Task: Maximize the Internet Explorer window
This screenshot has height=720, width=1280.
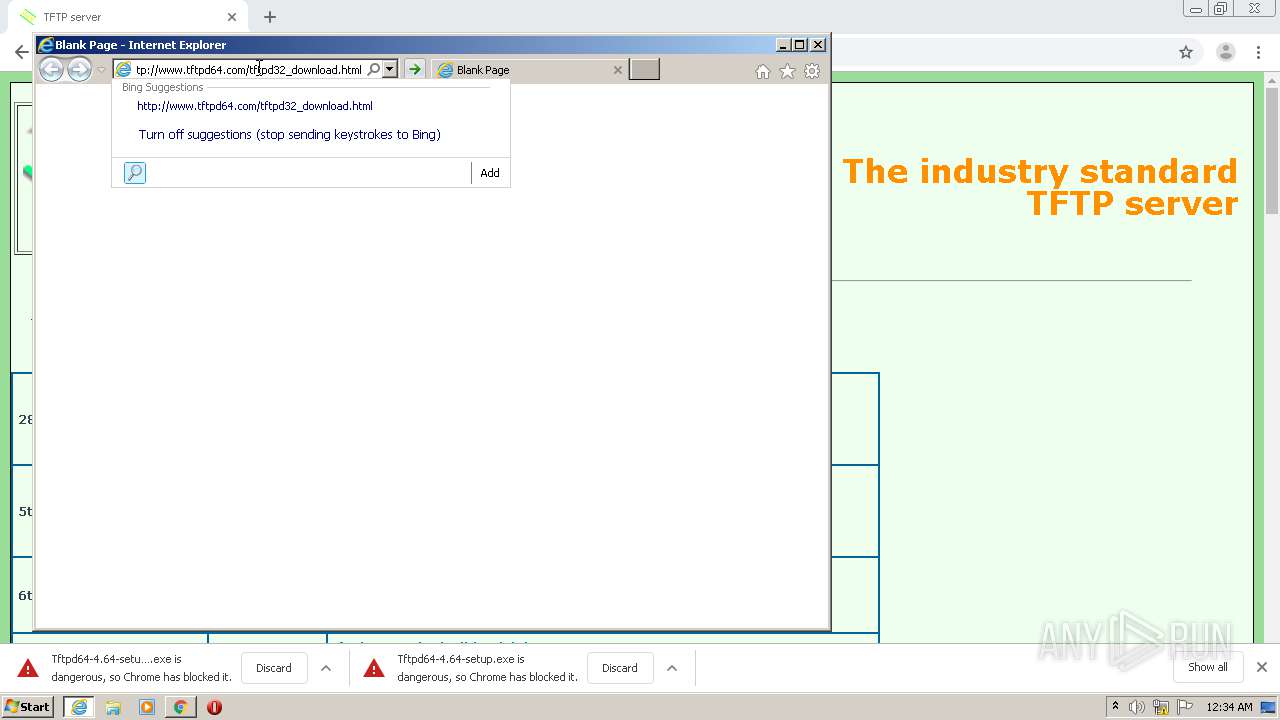Action: pos(799,45)
